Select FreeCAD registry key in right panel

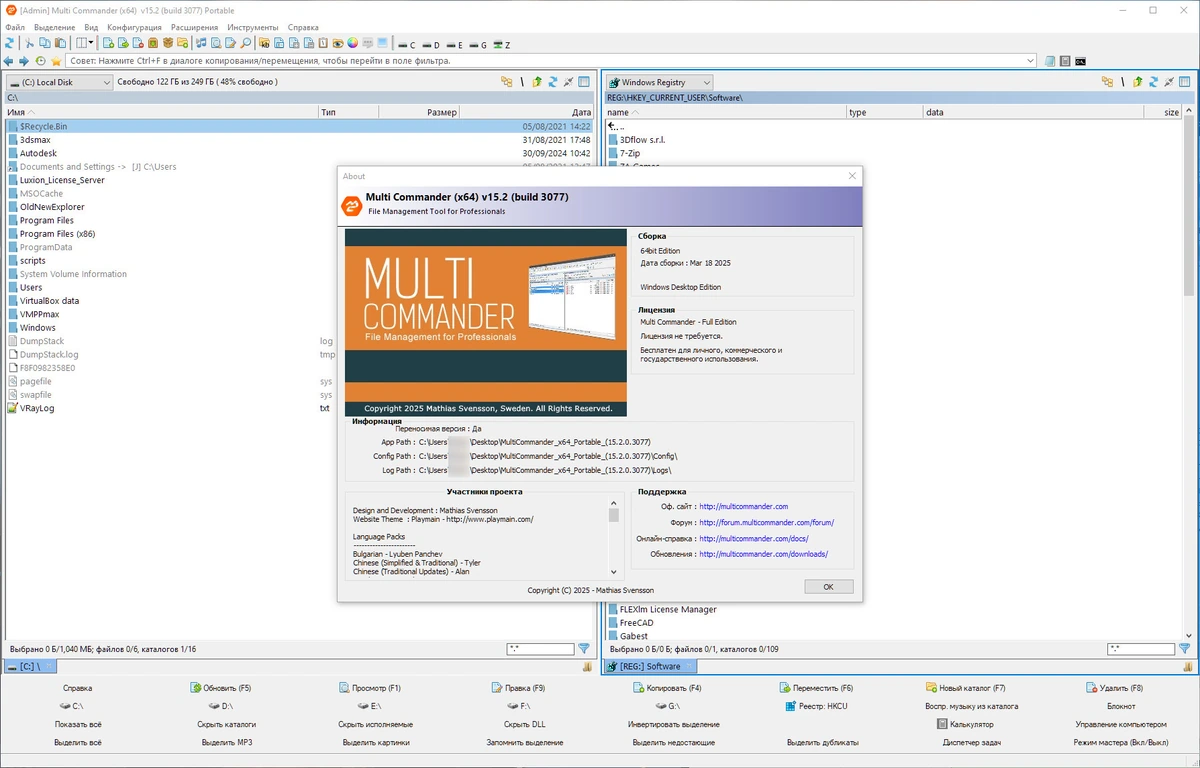[636, 622]
